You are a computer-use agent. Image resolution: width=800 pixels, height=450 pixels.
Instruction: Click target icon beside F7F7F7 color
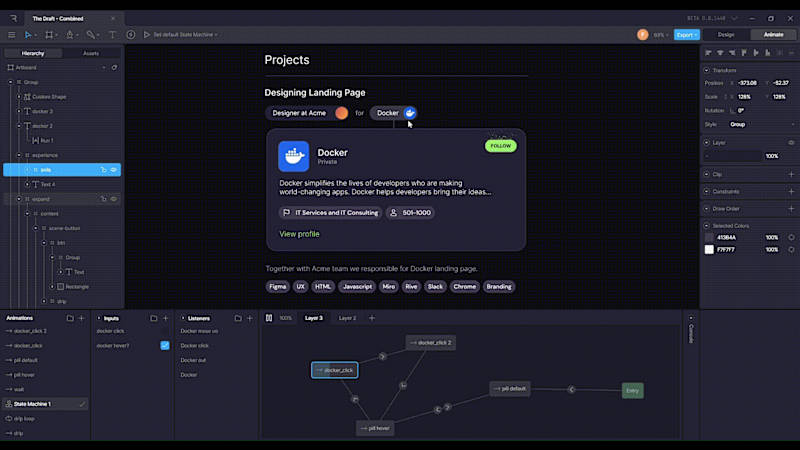(791, 249)
